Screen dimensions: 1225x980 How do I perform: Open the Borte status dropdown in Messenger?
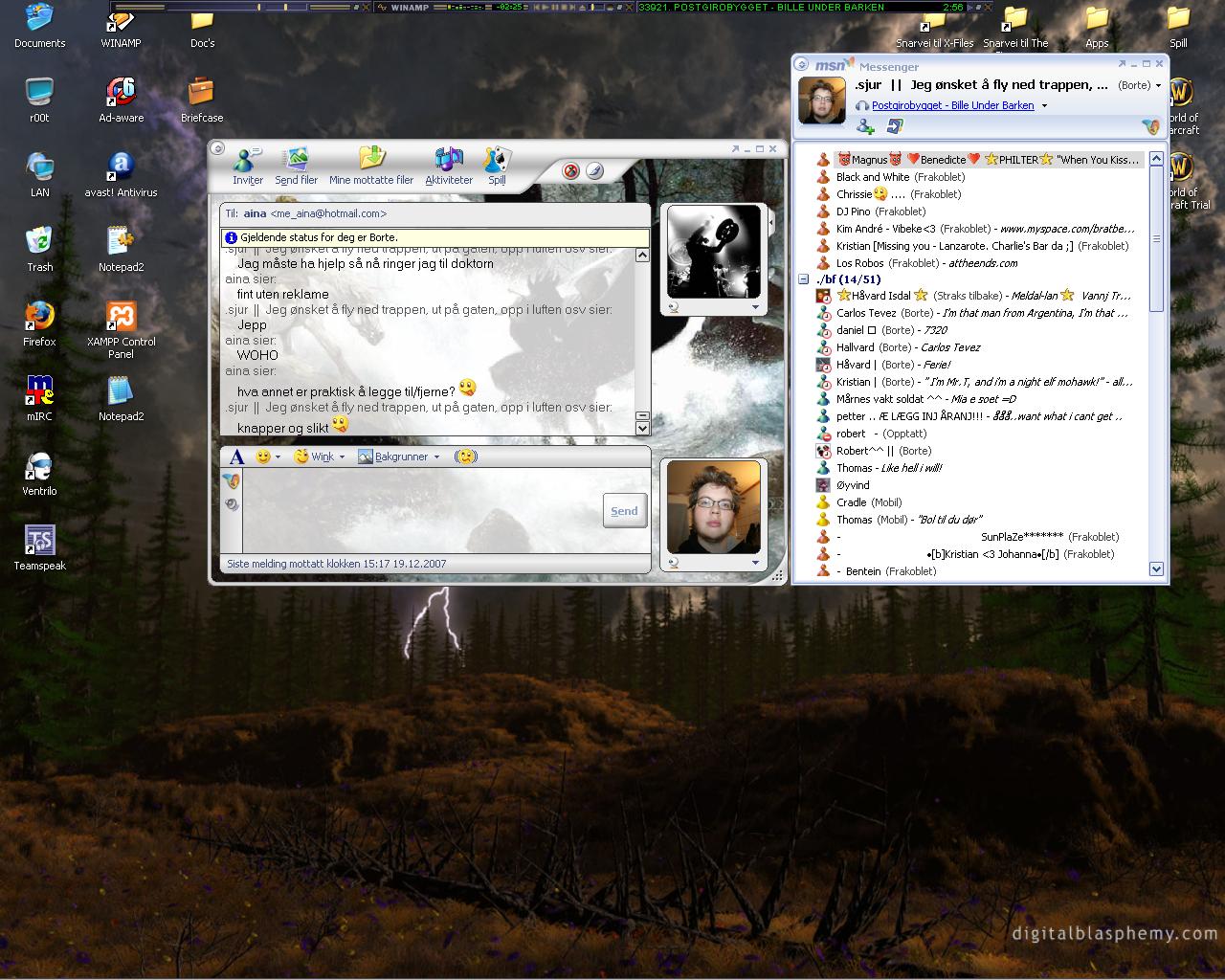[x=1139, y=85]
